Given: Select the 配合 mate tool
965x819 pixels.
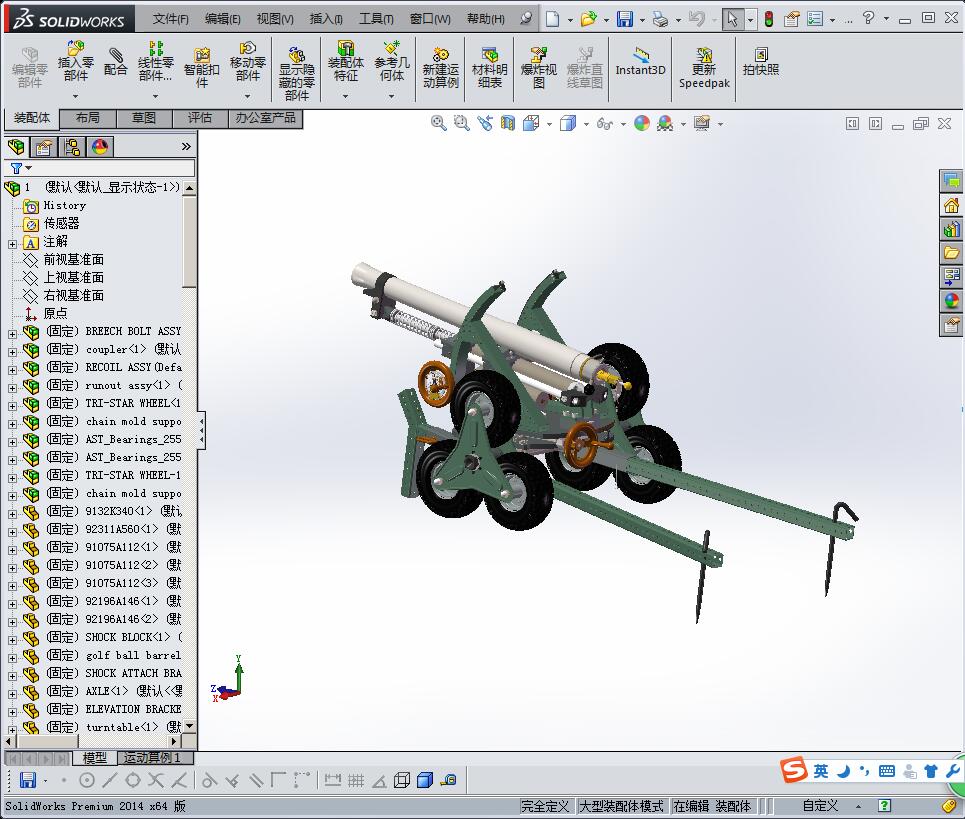Looking at the screenshot, I should click(x=115, y=61).
